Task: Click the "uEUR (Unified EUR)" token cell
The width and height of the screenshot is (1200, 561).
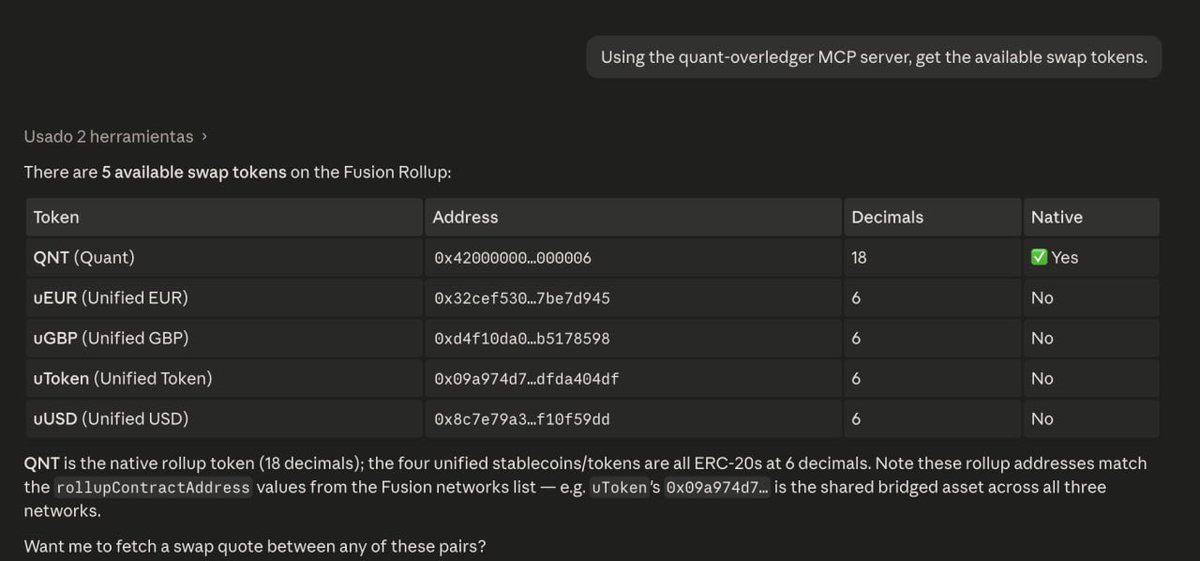Action: [224, 298]
